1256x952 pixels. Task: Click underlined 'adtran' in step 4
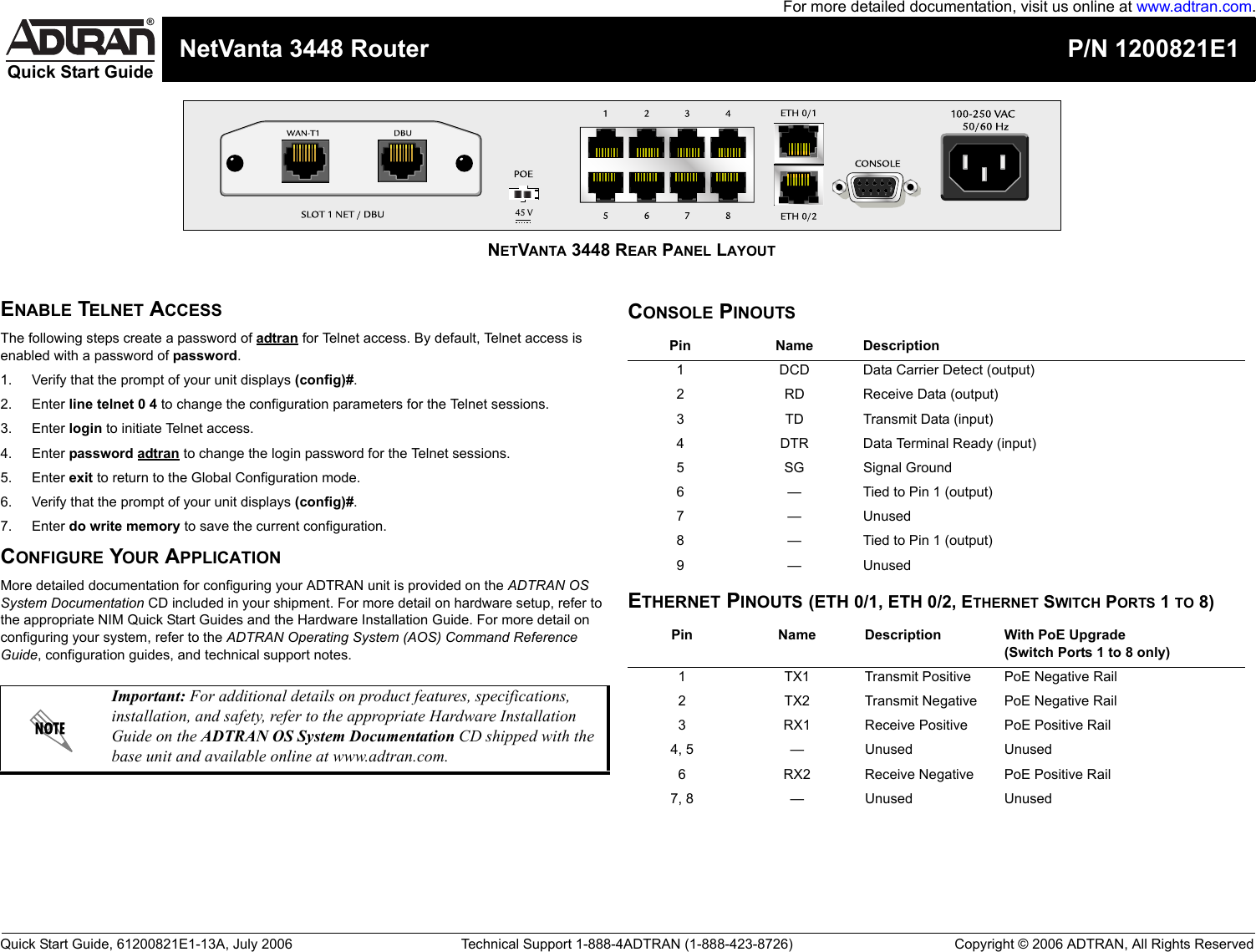(158, 453)
